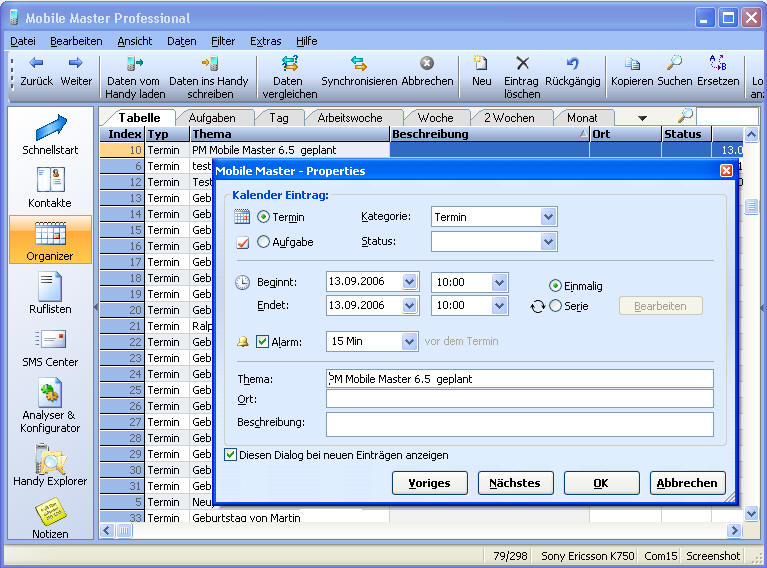Image resolution: width=767 pixels, height=568 pixels.
Task: Close the Properties dialog with red X
Action: 726,170
